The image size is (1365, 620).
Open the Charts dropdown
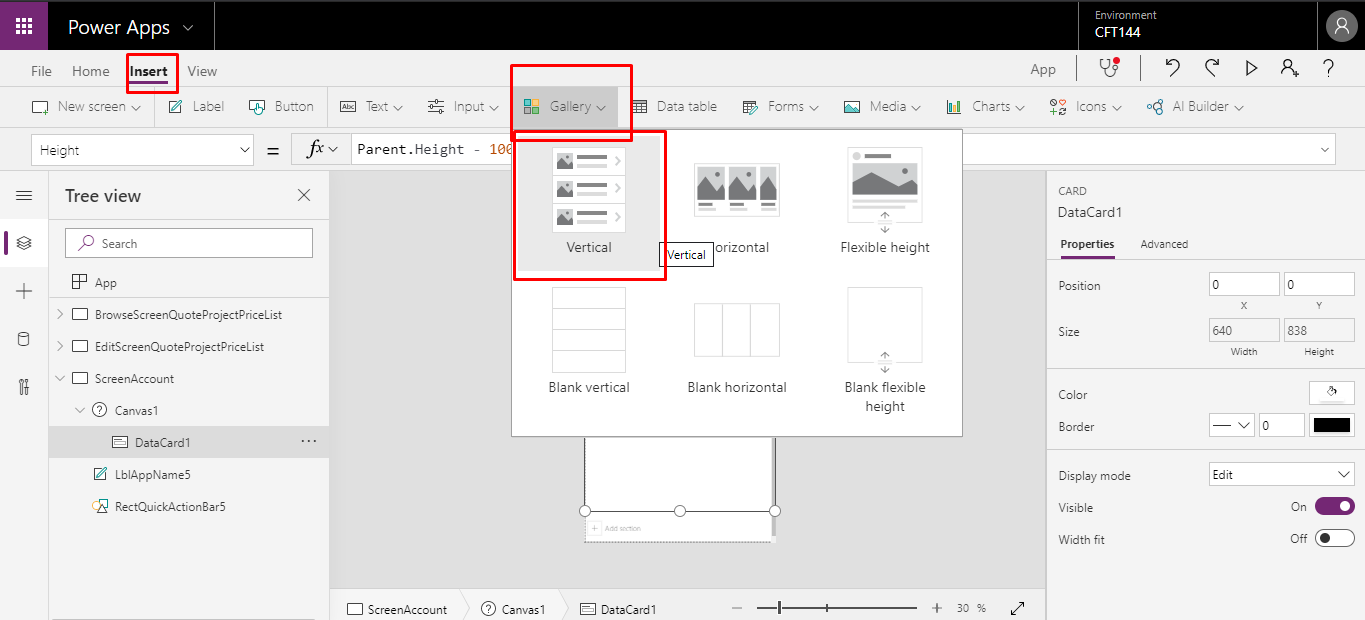coord(985,106)
